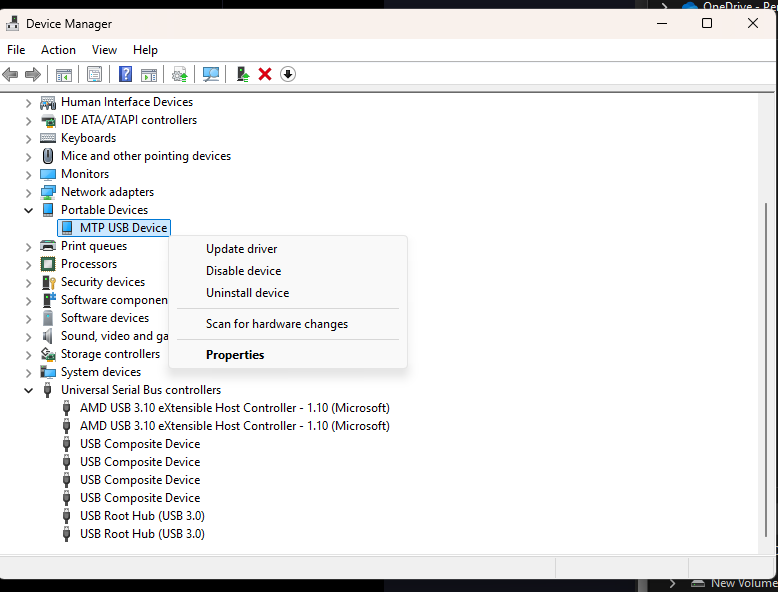Collapse the Portable Devices category
Screen dimensions: 778x592
(x=29, y=210)
